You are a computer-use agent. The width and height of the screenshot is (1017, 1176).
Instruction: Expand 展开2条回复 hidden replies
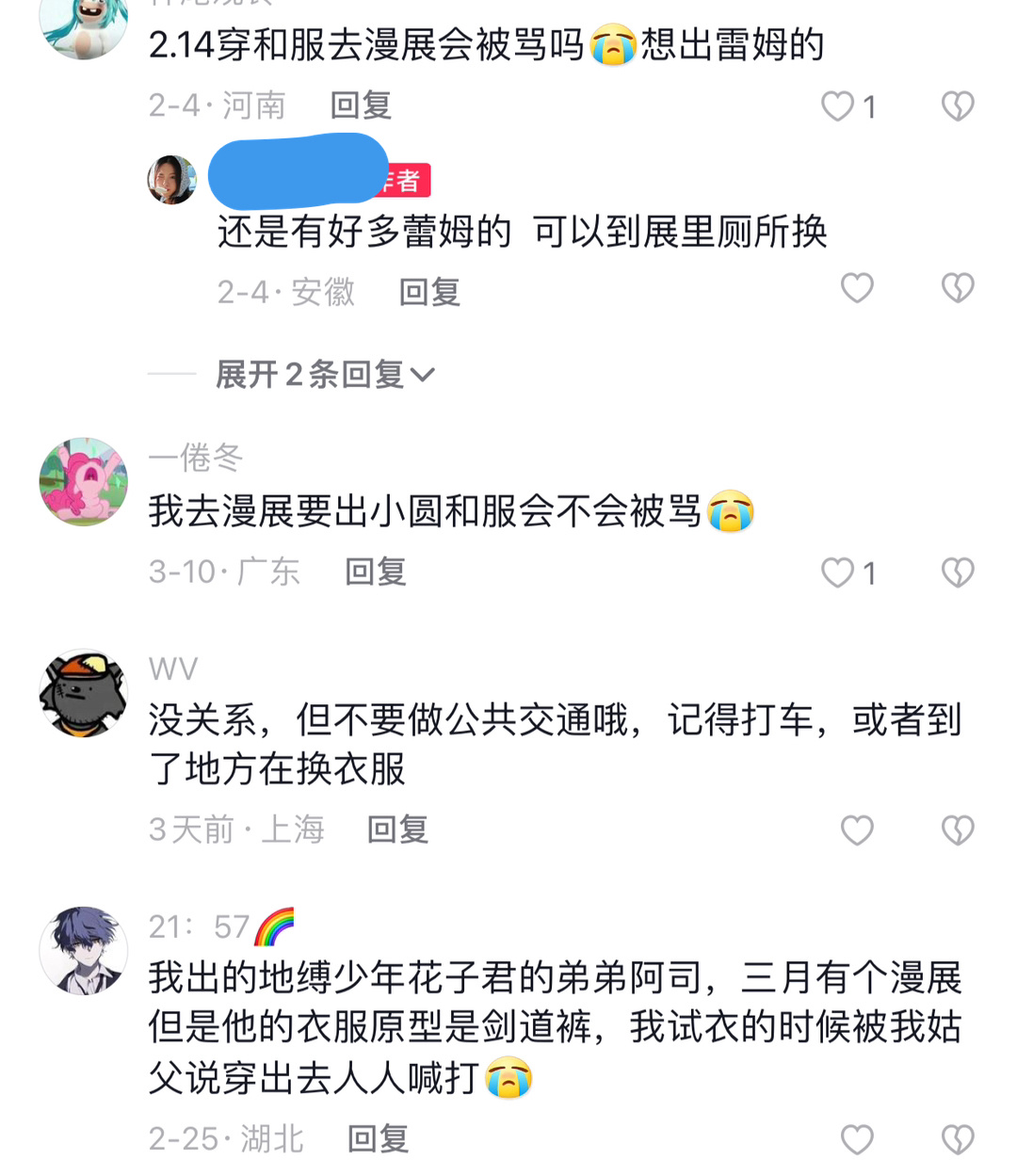325,375
